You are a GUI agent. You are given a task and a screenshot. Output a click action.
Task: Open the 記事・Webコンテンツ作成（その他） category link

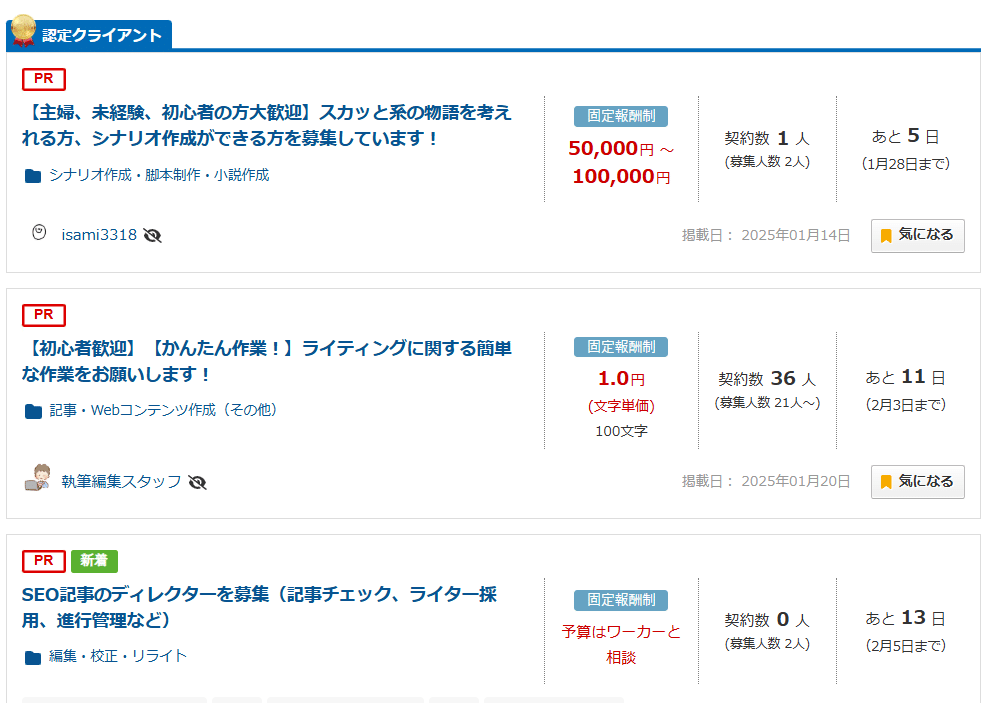(x=163, y=410)
